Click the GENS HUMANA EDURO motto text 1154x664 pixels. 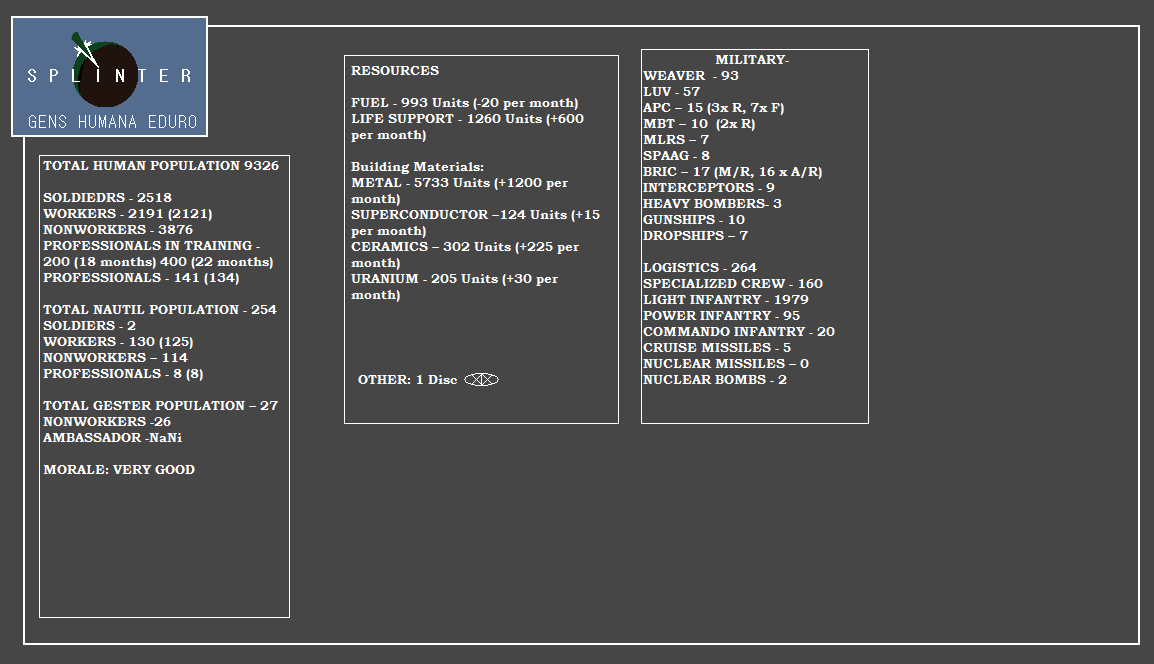(x=110, y=122)
